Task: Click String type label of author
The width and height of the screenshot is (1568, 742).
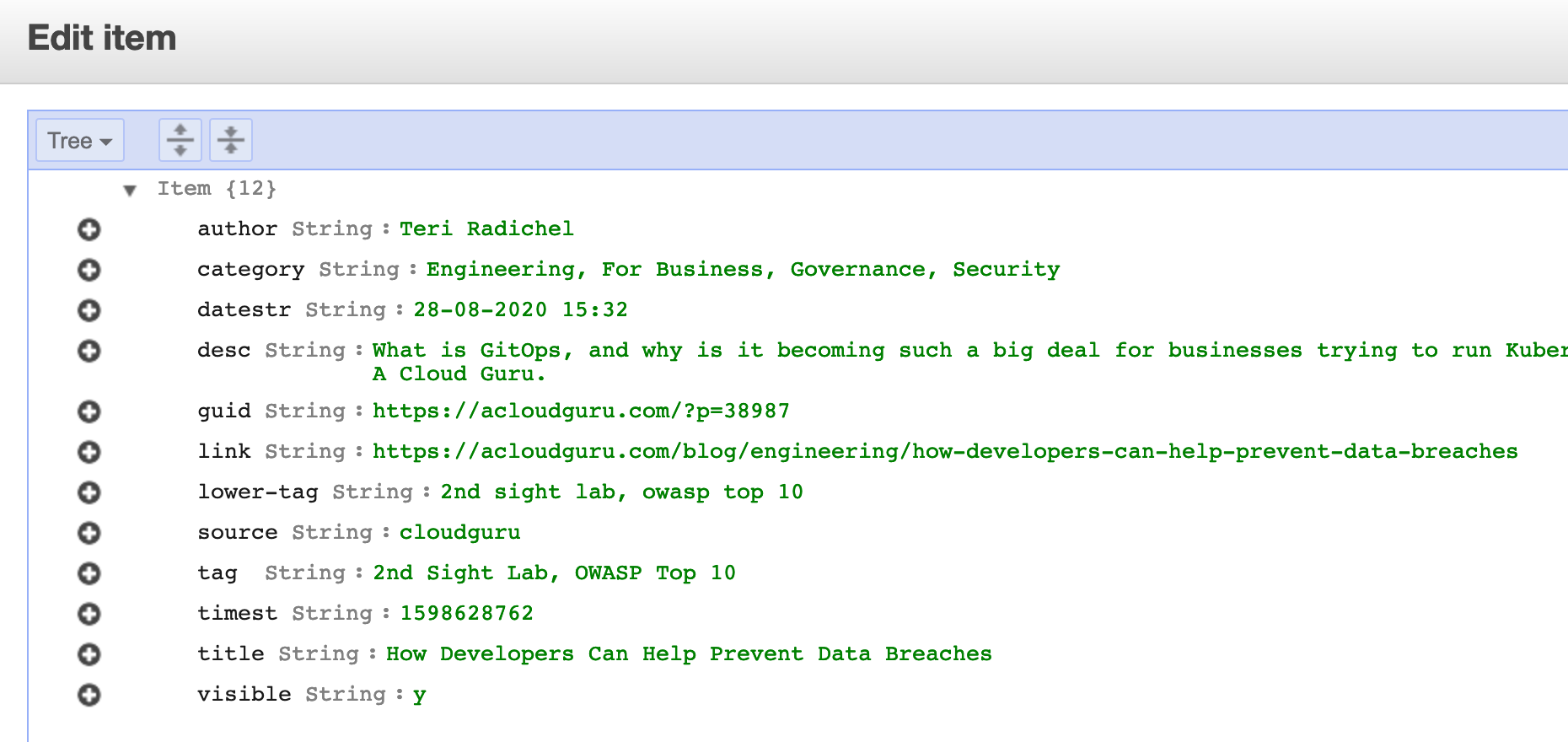Action: (x=332, y=229)
